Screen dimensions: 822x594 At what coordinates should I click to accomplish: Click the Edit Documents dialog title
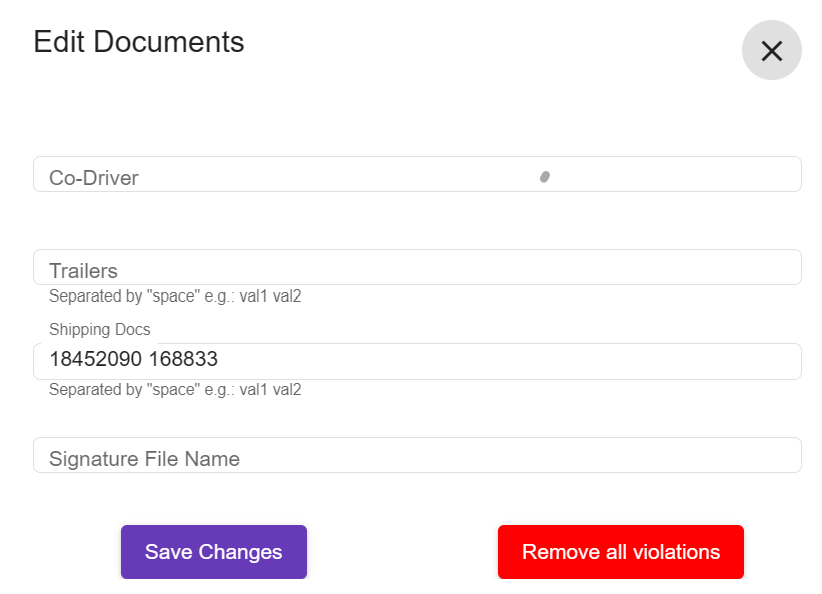tap(139, 42)
